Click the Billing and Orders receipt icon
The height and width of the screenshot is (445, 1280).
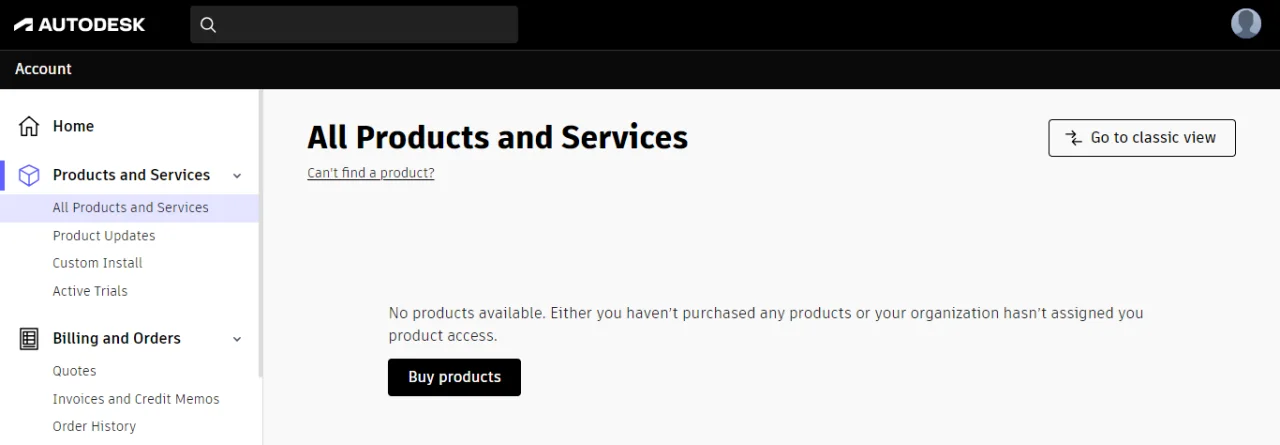[x=30, y=338]
